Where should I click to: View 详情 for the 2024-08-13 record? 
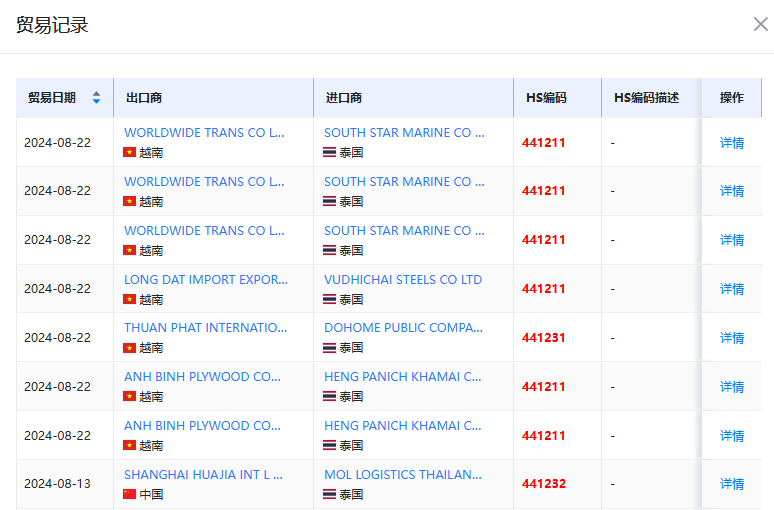coord(732,484)
